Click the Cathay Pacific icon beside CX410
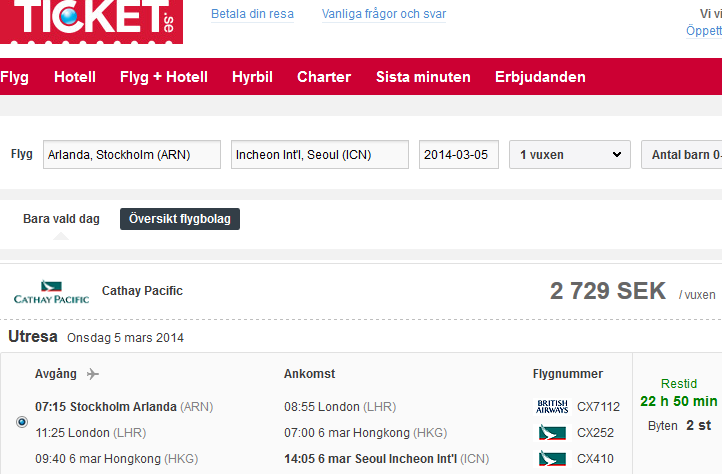 552,459
